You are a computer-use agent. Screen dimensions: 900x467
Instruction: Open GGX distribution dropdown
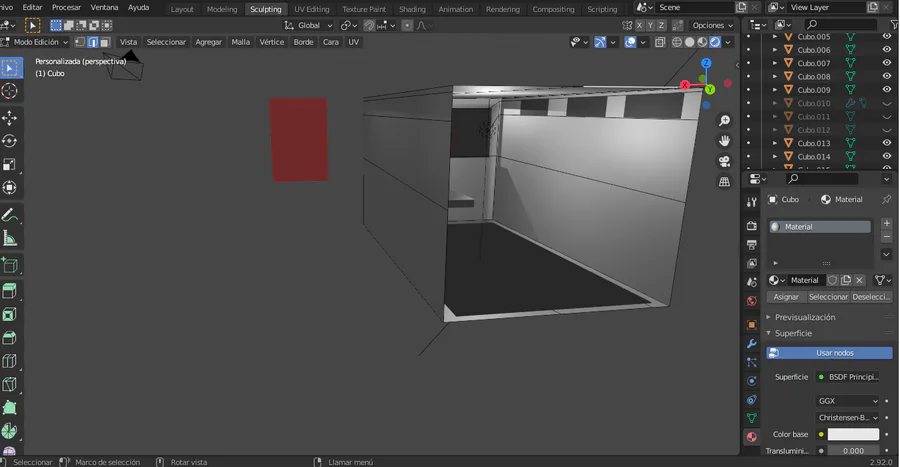(x=847, y=400)
